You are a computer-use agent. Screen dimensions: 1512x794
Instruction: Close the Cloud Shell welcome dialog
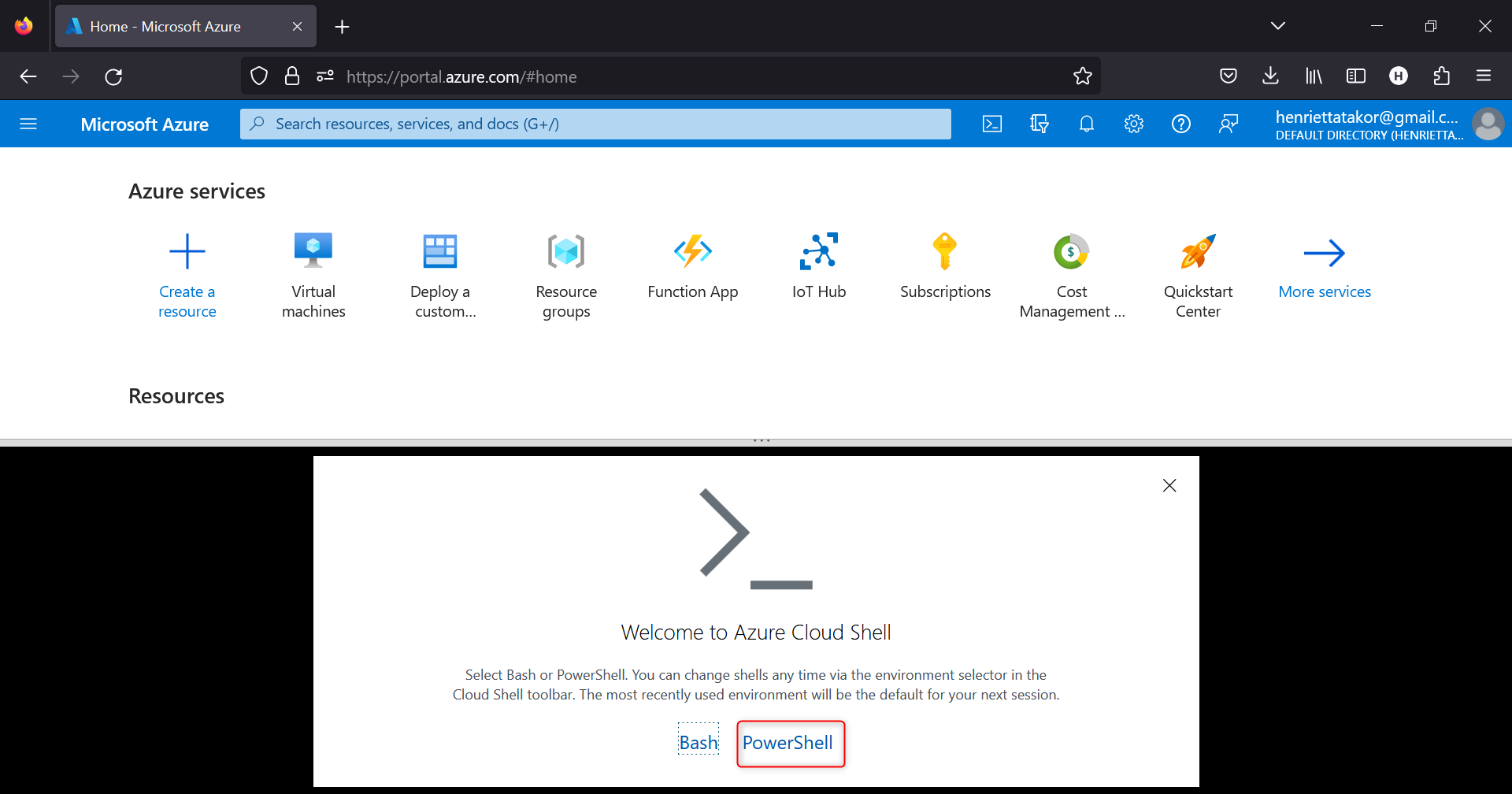click(x=1169, y=485)
